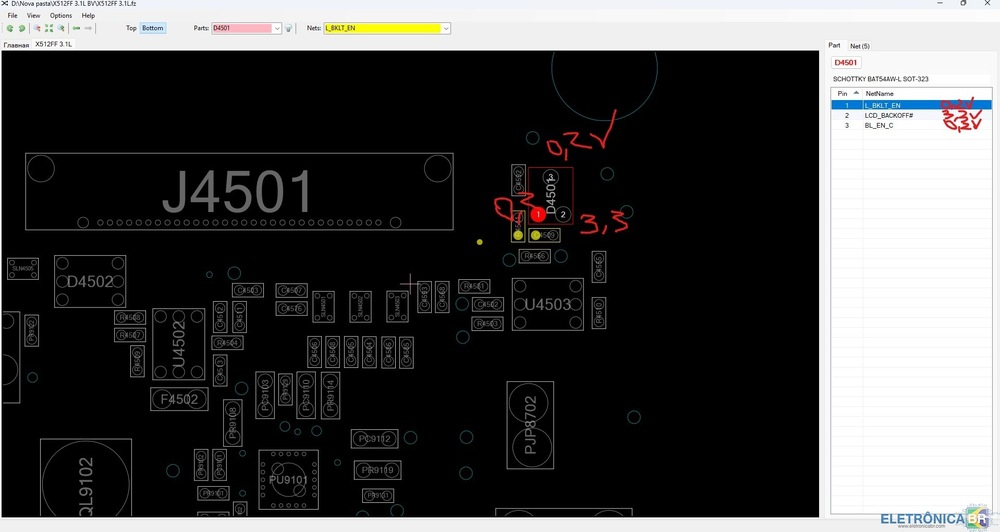1000x532 pixels.
Task: Expand the Nets dropdown list
Action: click(x=446, y=28)
